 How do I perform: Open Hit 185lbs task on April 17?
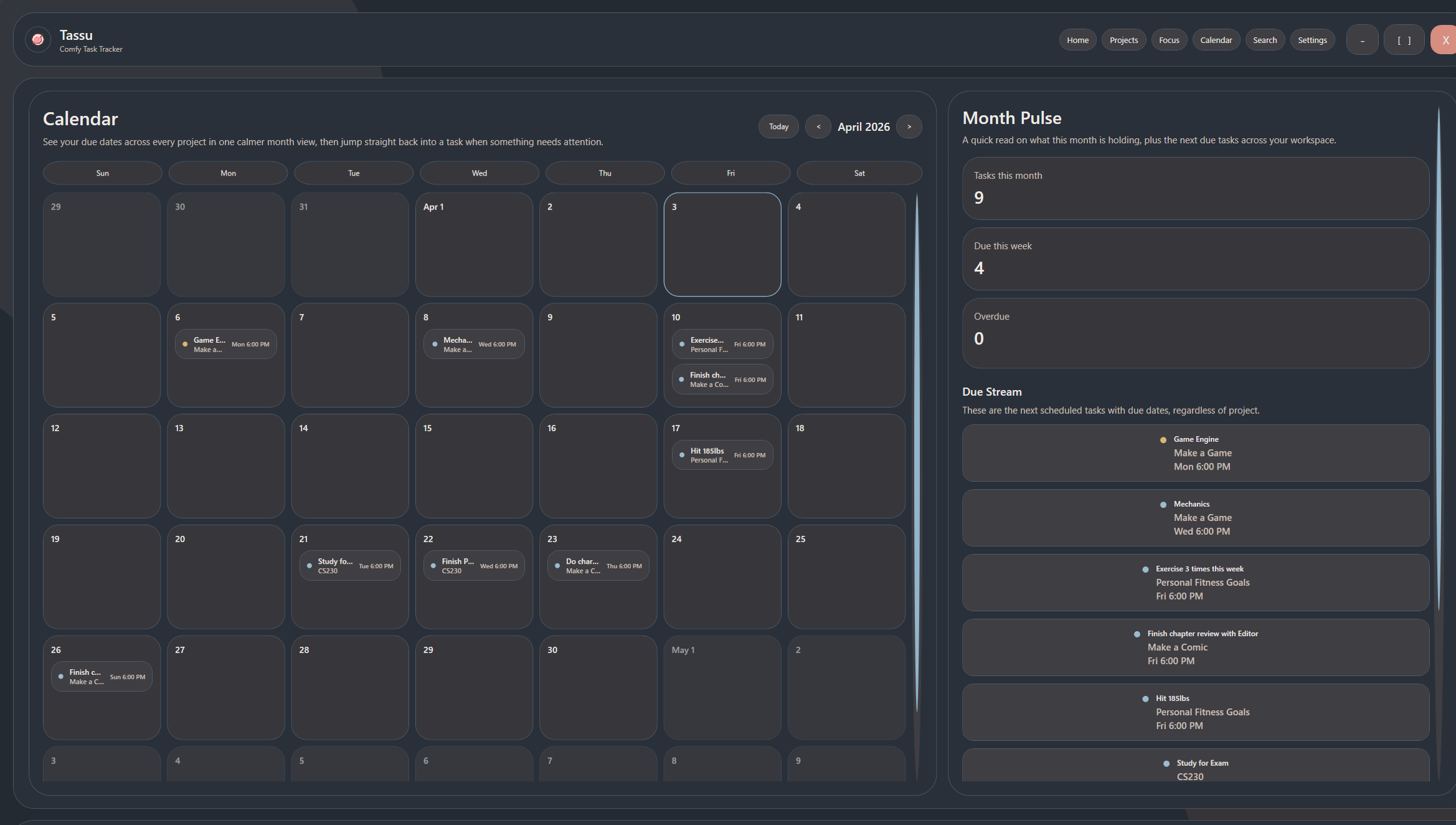[x=722, y=455]
